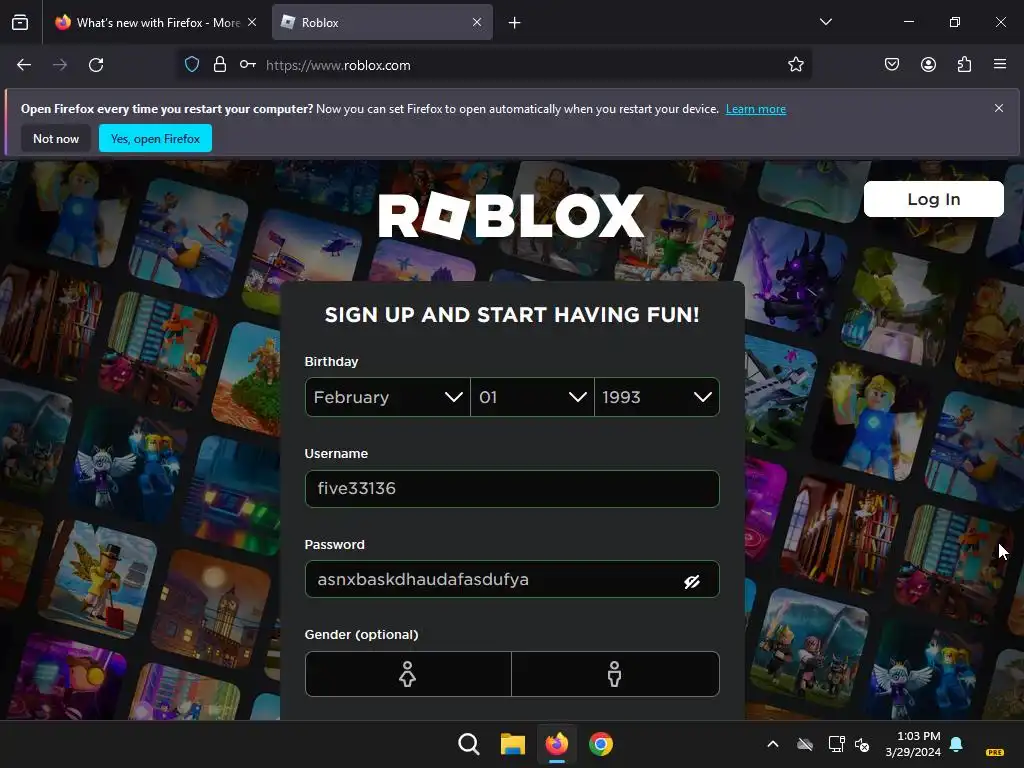This screenshot has height=768, width=1024.
Task: Open Firefox account menu
Action: click(x=928, y=65)
